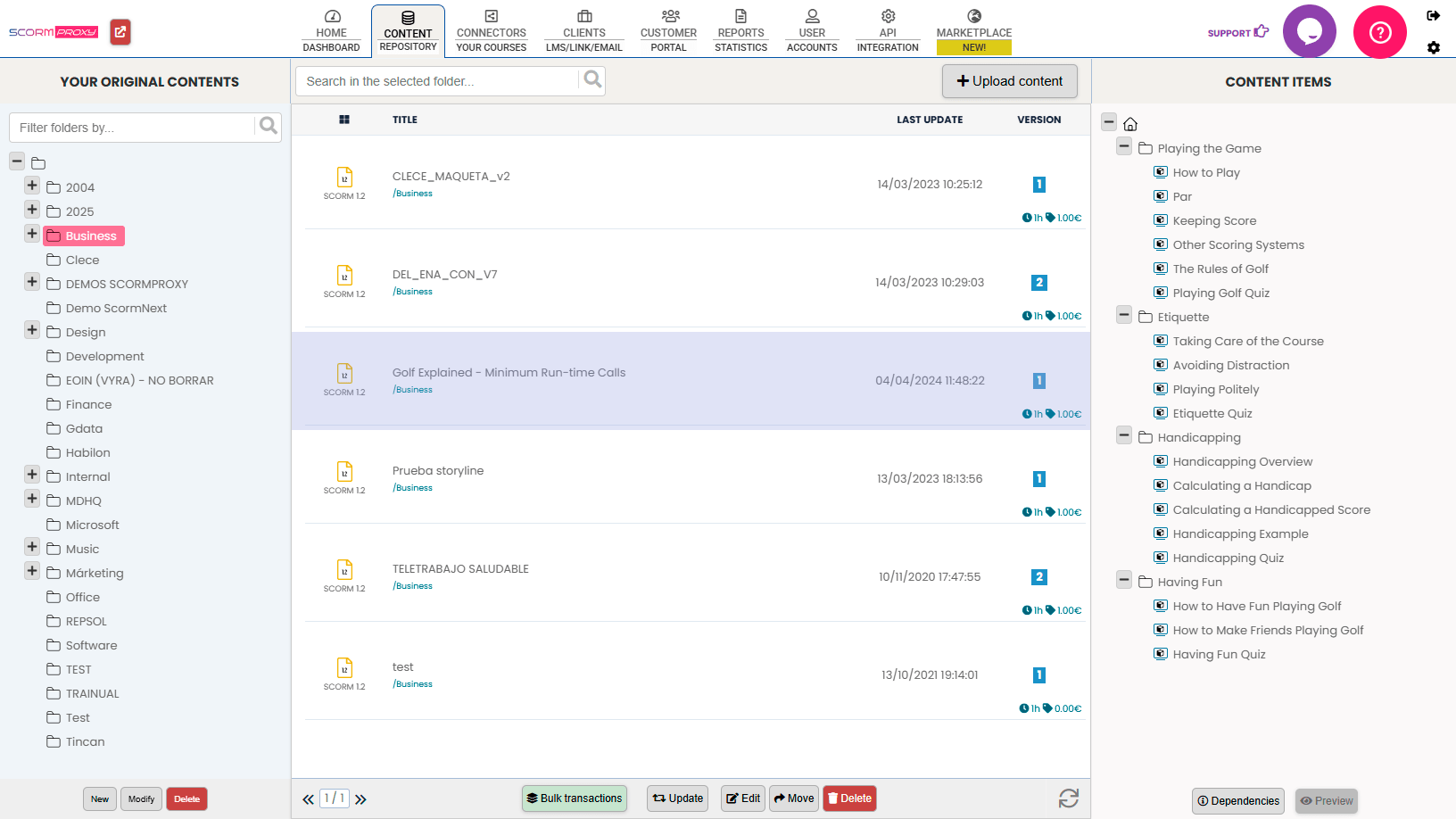Click the grid view icon in table header

(x=344, y=120)
